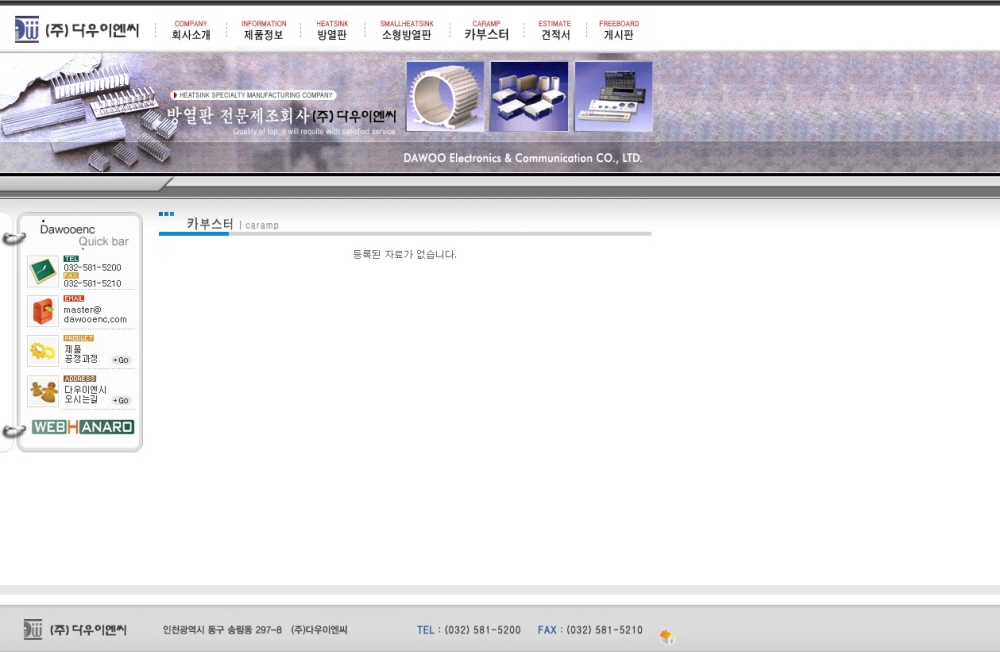Click the master@dawooenc.com email link
The height and width of the screenshot is (652, 1000).
(x=95, y=315)
